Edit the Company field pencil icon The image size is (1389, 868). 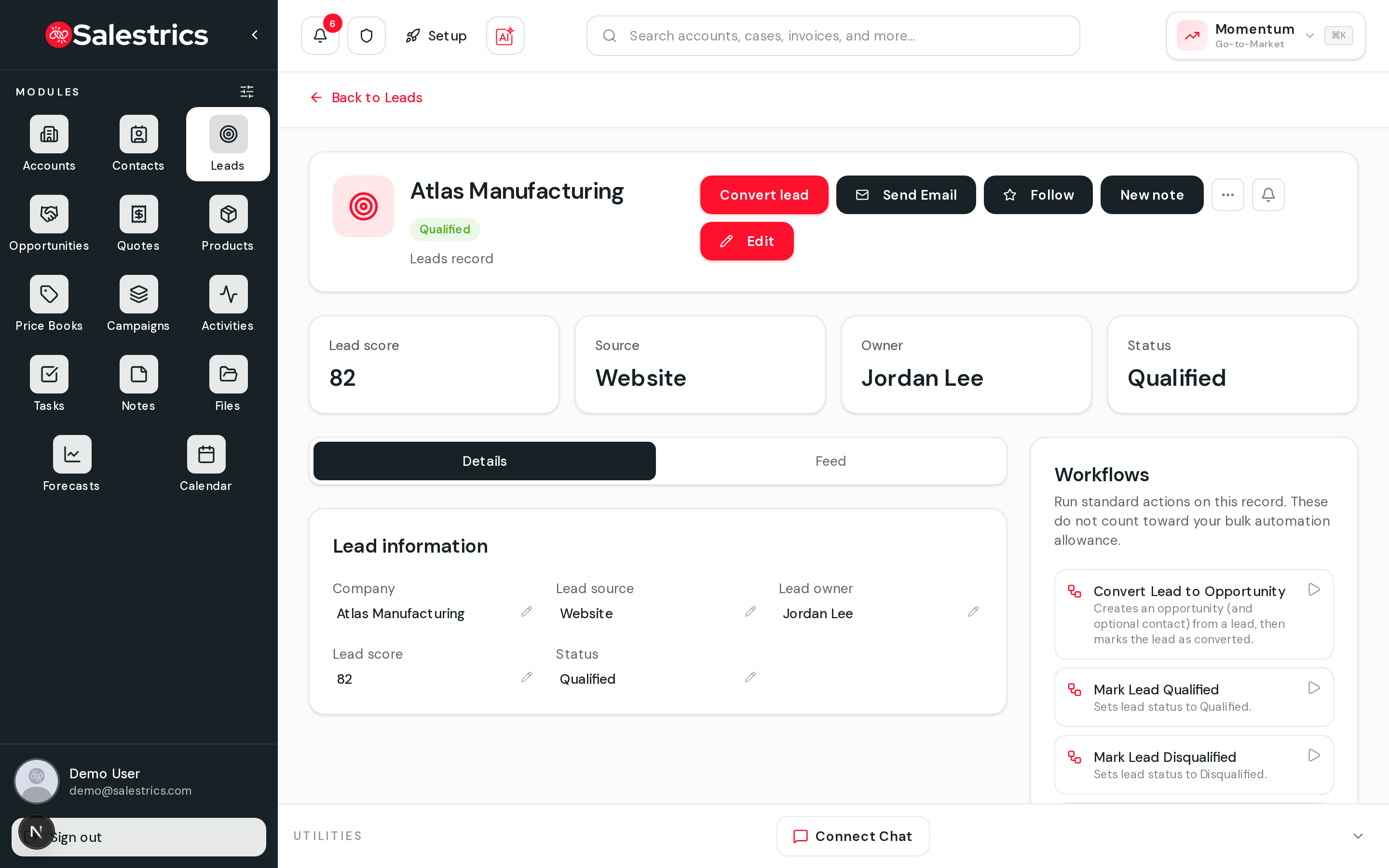point(526,612)
